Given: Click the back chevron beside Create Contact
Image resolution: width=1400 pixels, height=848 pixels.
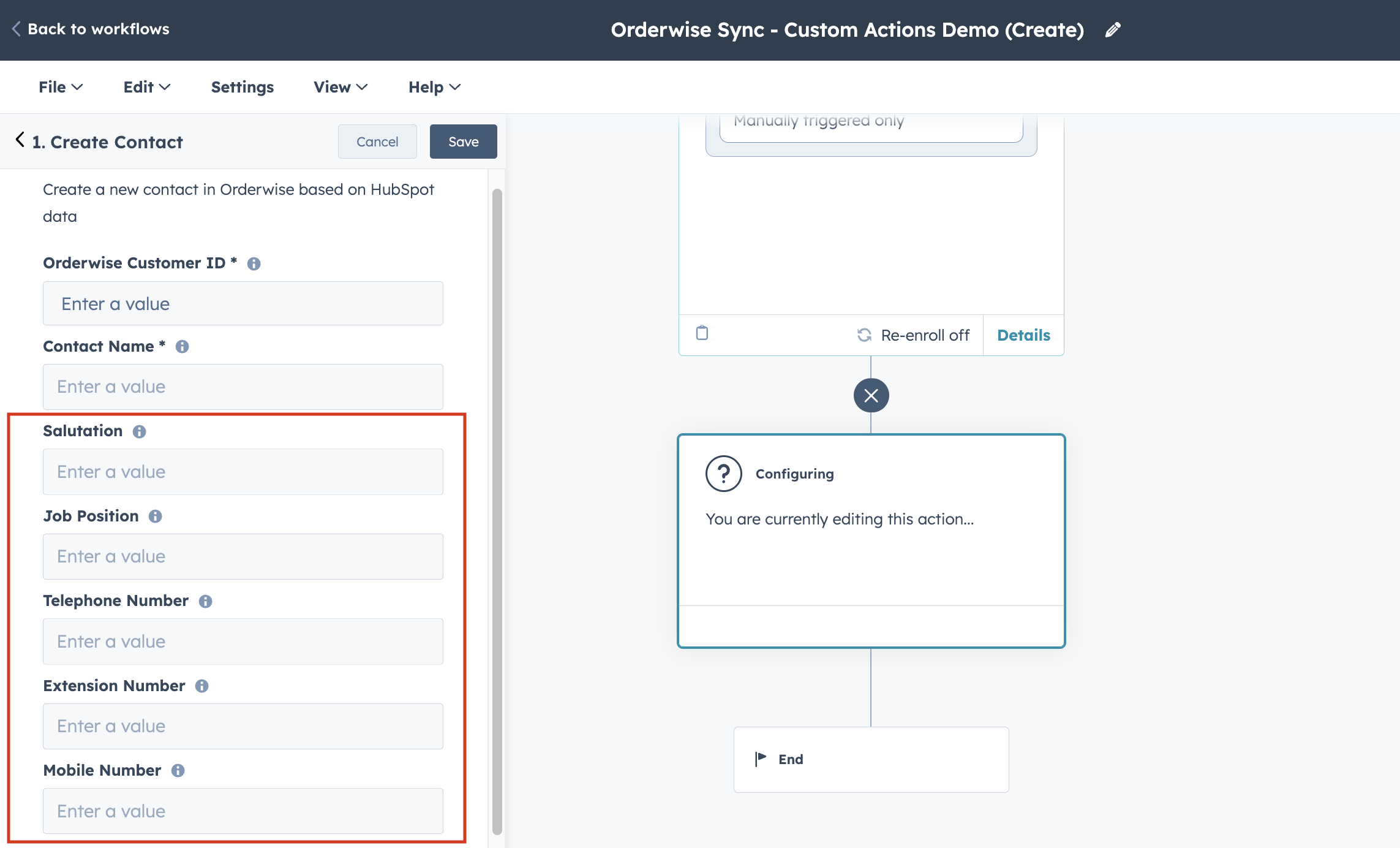Looking at the screenshot, I should (20, 140).
